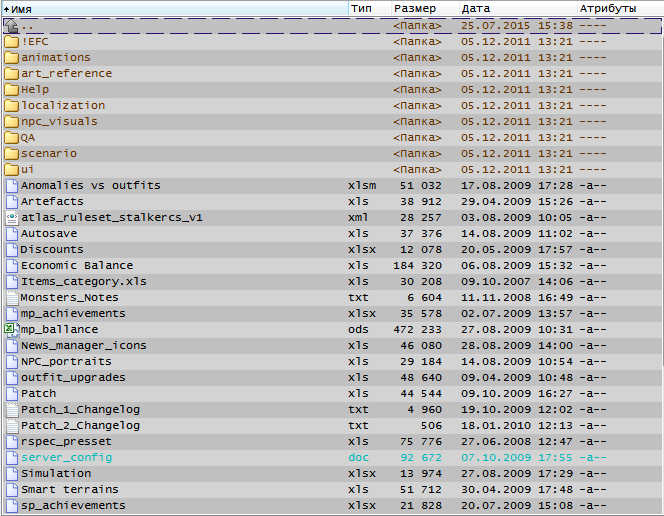The width and height of the screenshot is (664, 516).
Task: Click the date 27.06.2008 12:47
Action: [517, 442]
